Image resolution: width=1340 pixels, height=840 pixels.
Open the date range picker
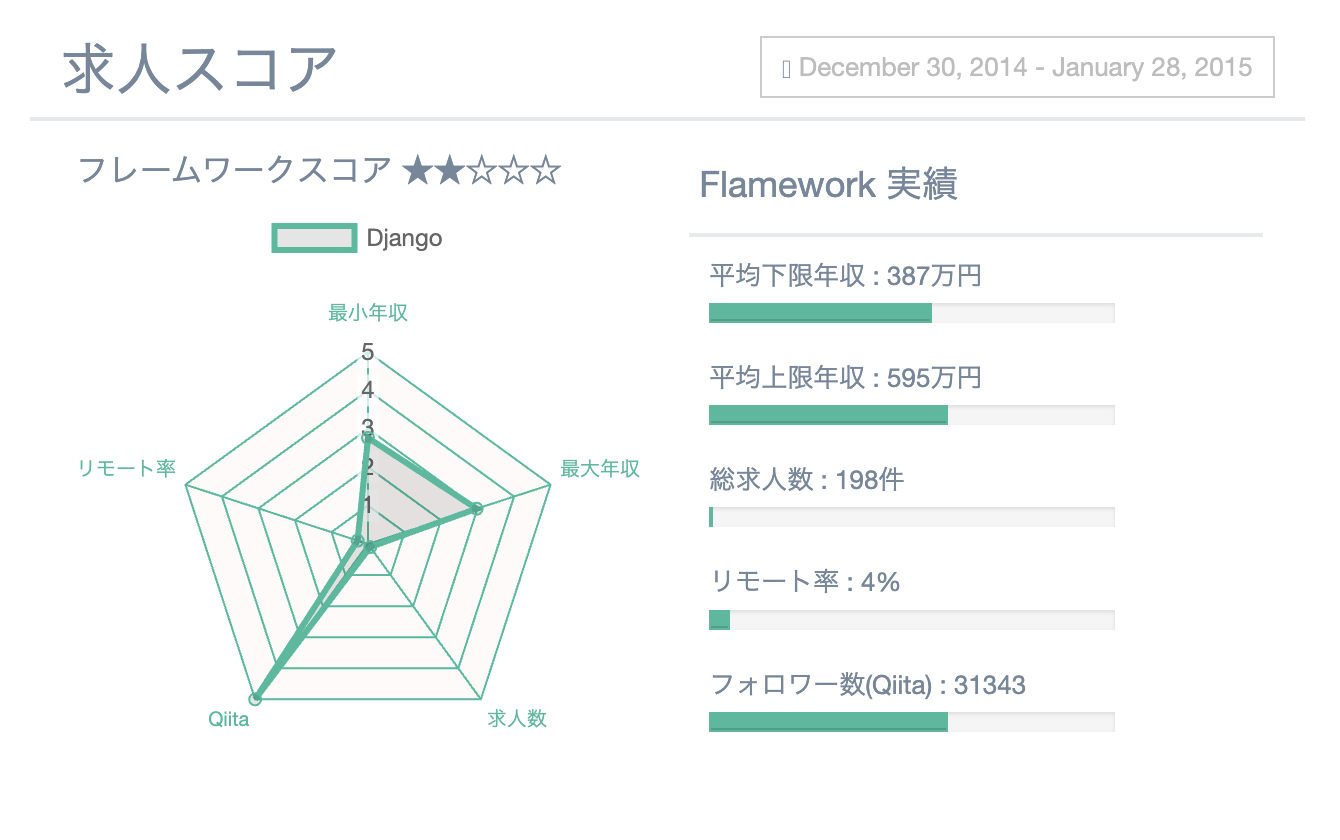pos(1017,67)
